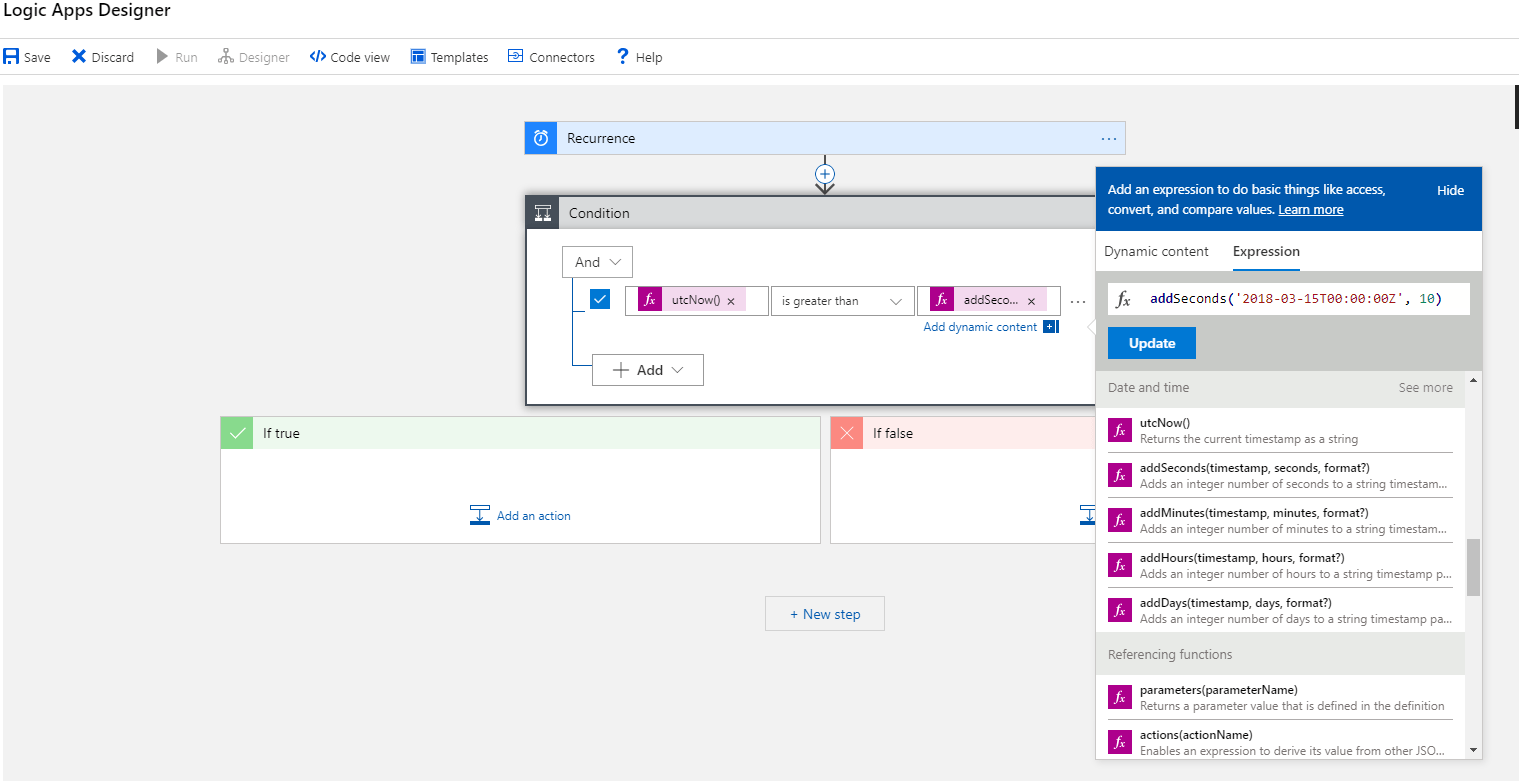Open the Recurrence step ellipsis menu

click(x=1108, y=138)
